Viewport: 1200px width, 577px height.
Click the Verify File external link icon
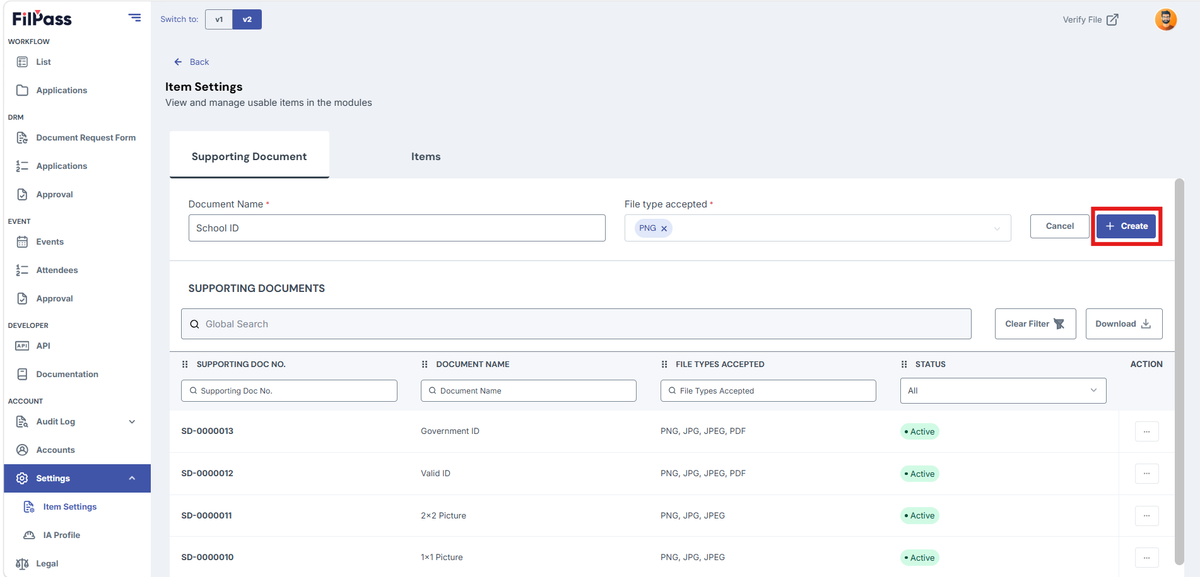1112,19
